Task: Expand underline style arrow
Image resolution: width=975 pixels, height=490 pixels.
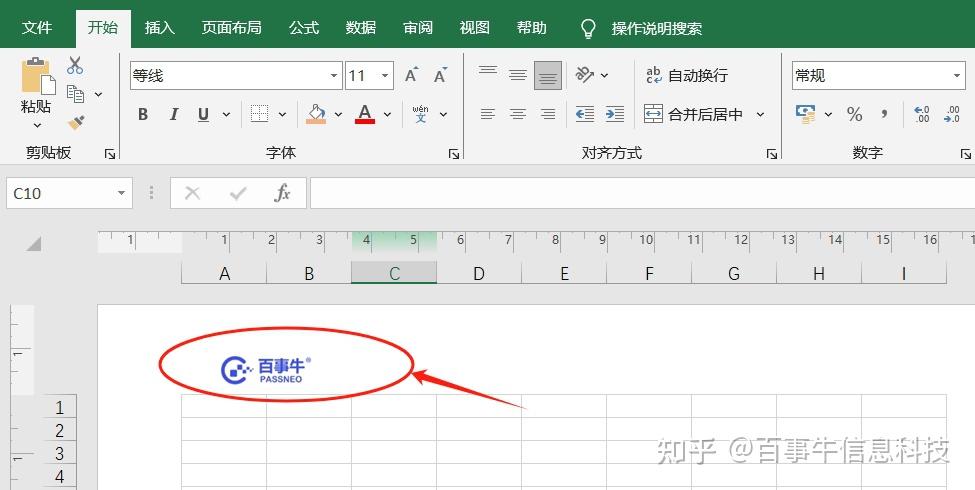Action: pos(226,114)
